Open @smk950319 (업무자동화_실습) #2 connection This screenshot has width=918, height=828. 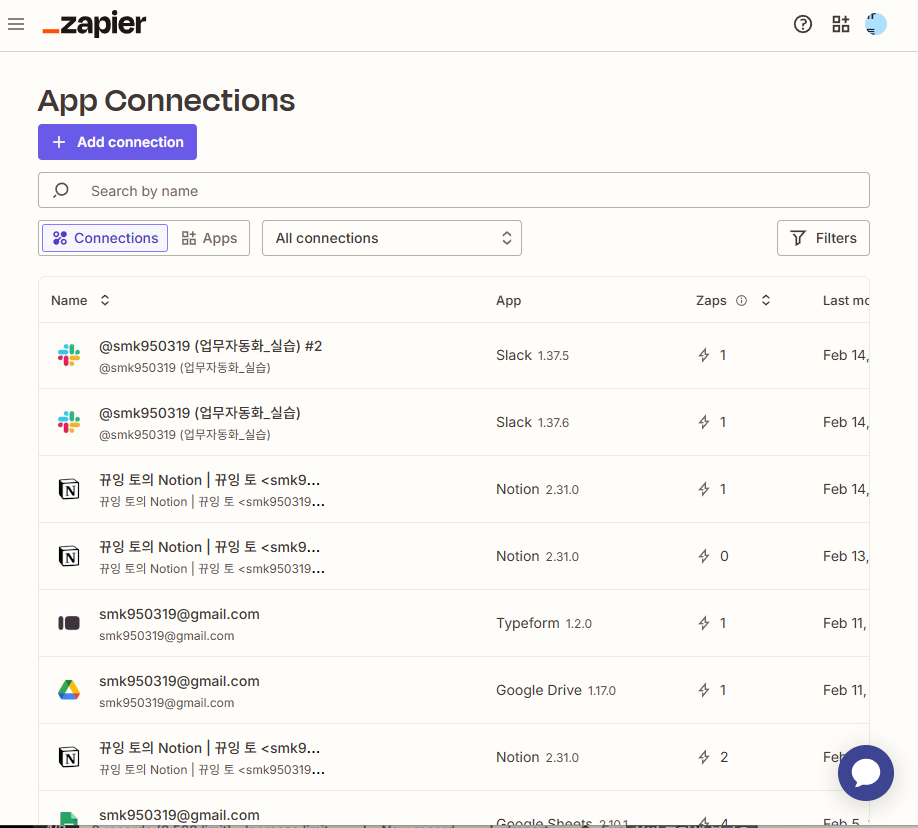(x=210, y=346)
